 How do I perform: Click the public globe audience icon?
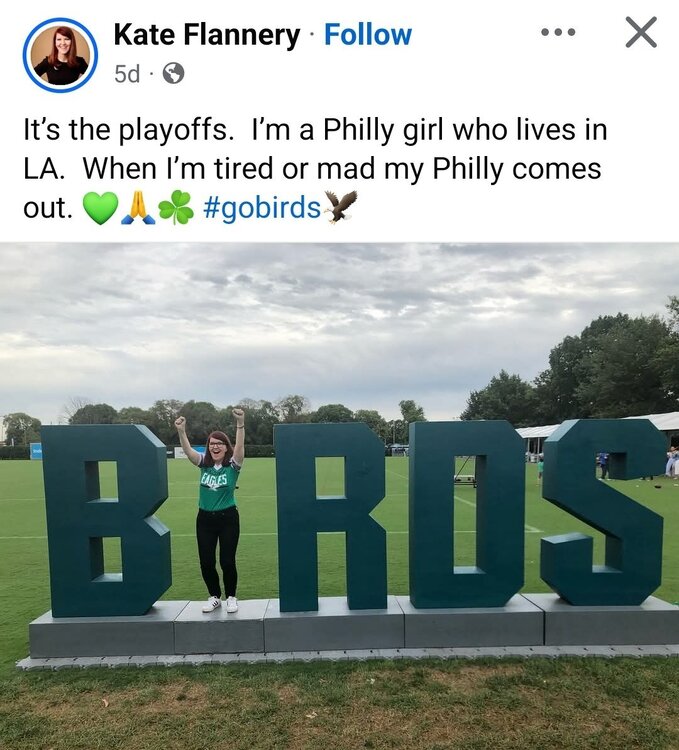click(174, 74)
